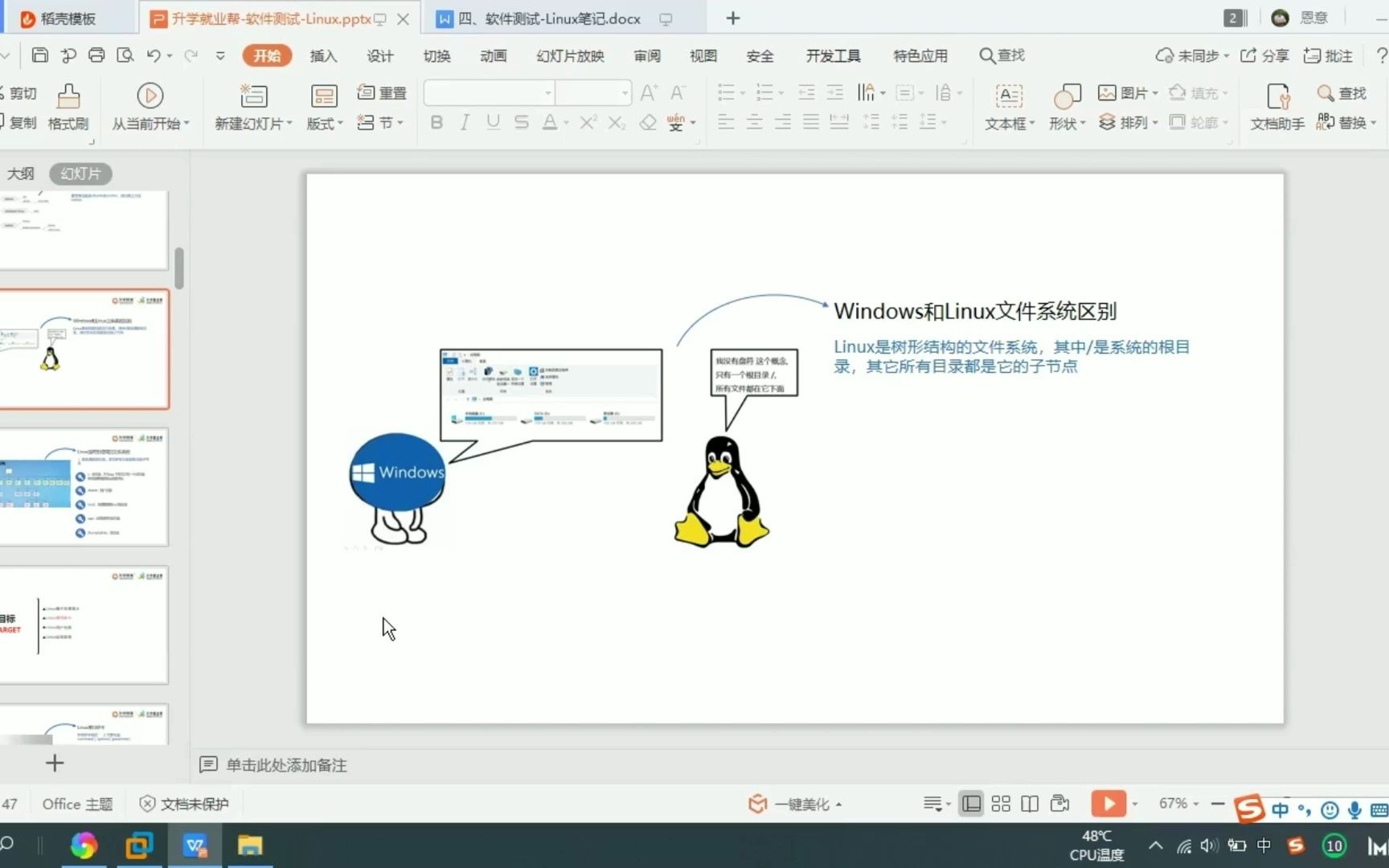Screen dimensions: 1389x868
Task: Click Increase Font Size icon
Action: pyautogui.click(x=649, y=92)
